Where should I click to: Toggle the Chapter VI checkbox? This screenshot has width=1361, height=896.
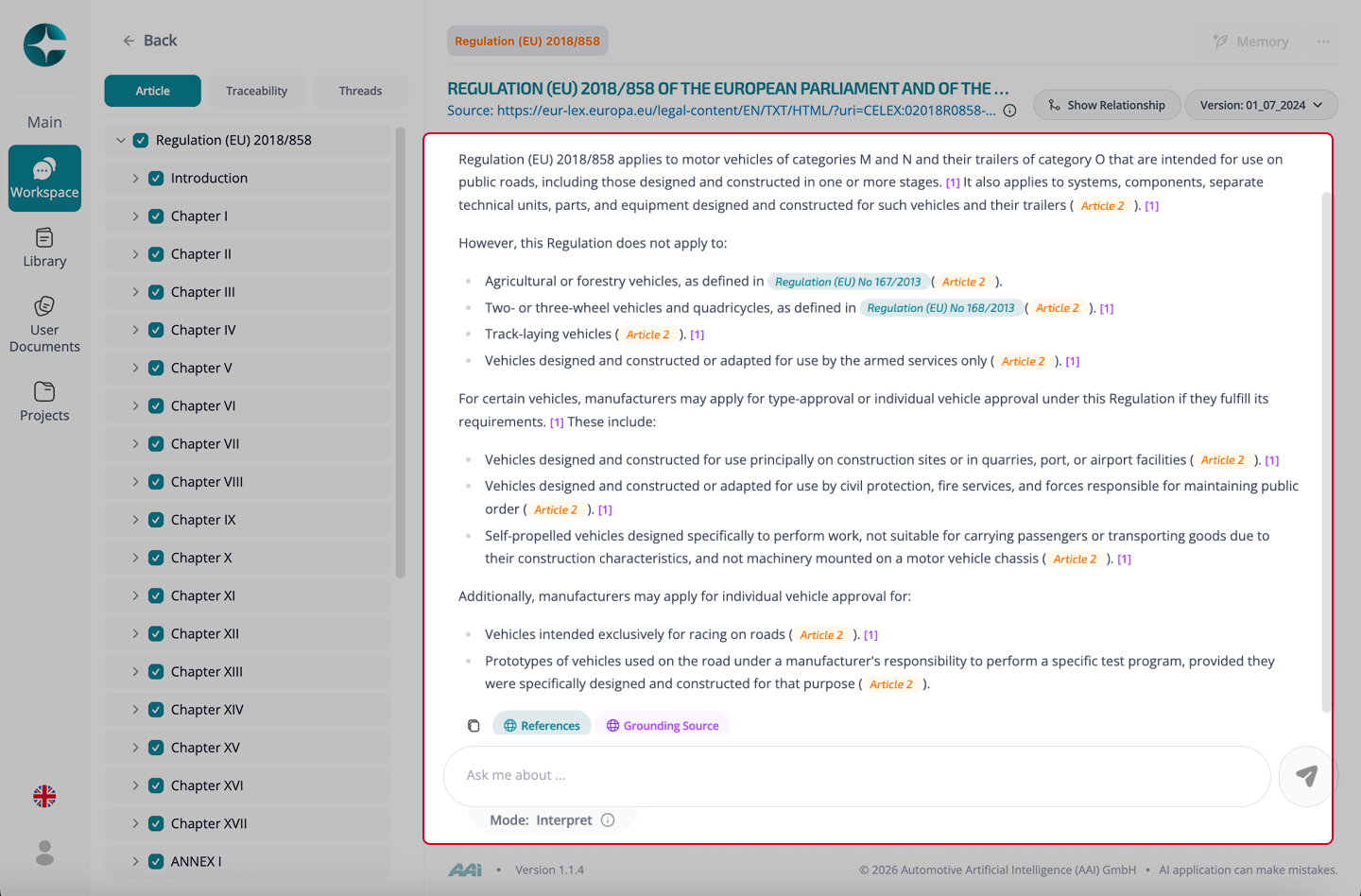pyautogui.click(x=156, y=405)
